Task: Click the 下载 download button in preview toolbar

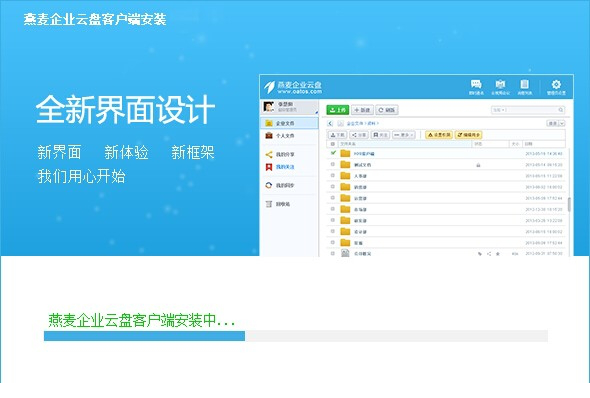Action: [x=337, y=135]
